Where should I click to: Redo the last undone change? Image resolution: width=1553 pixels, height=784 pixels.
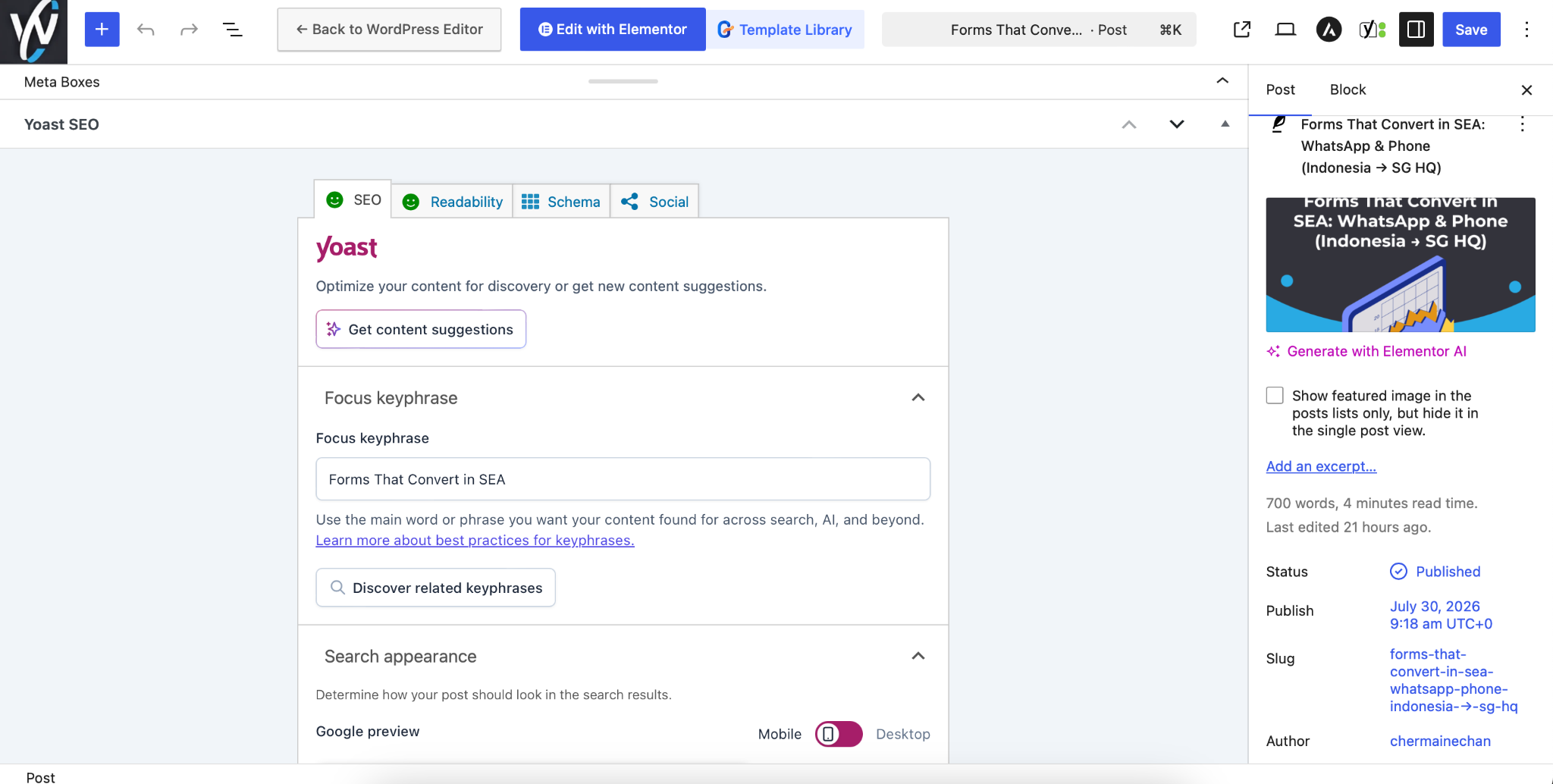click(189, 30)
